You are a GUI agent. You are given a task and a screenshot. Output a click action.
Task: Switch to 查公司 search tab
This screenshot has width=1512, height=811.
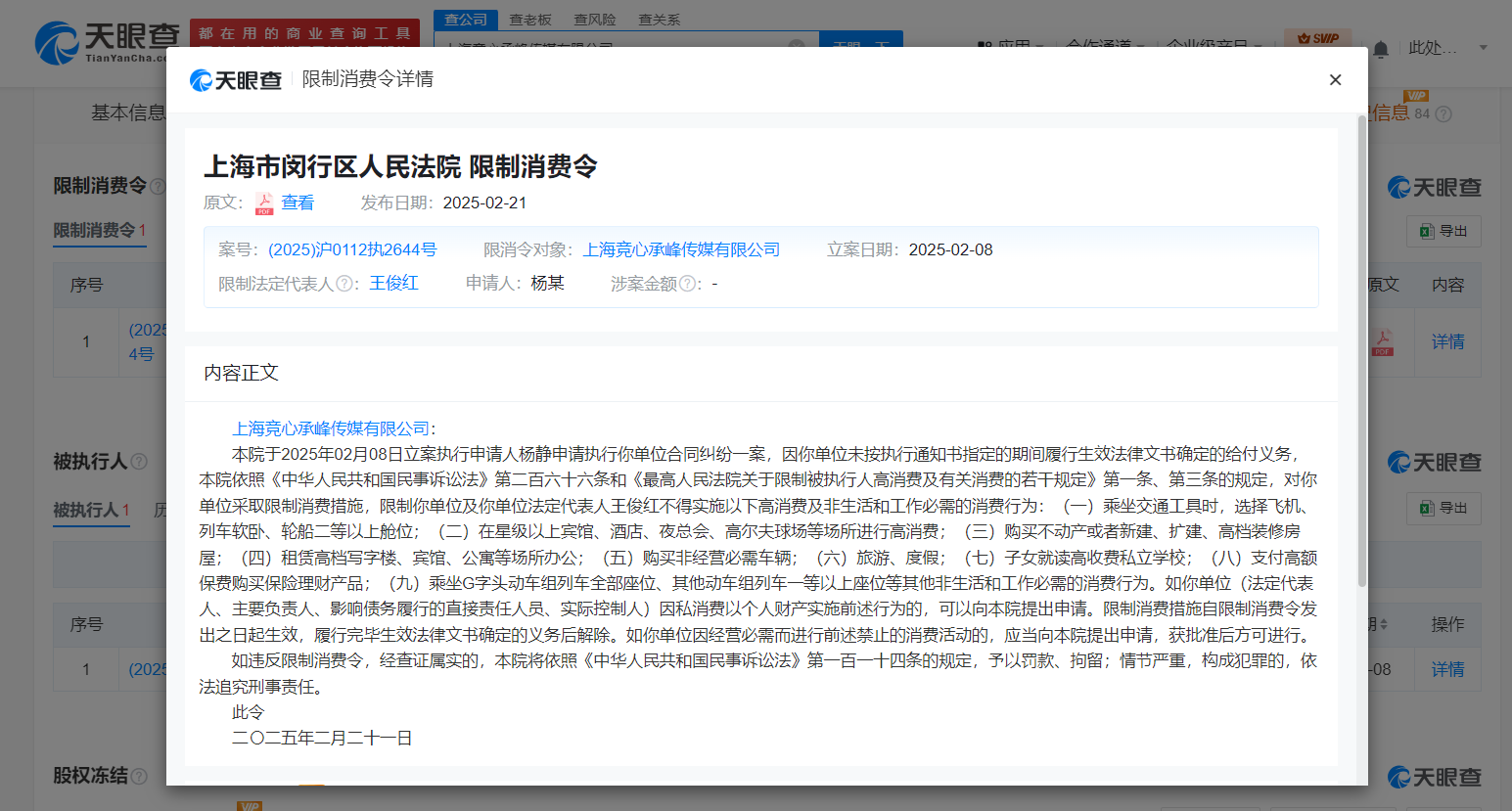point(466,20)
